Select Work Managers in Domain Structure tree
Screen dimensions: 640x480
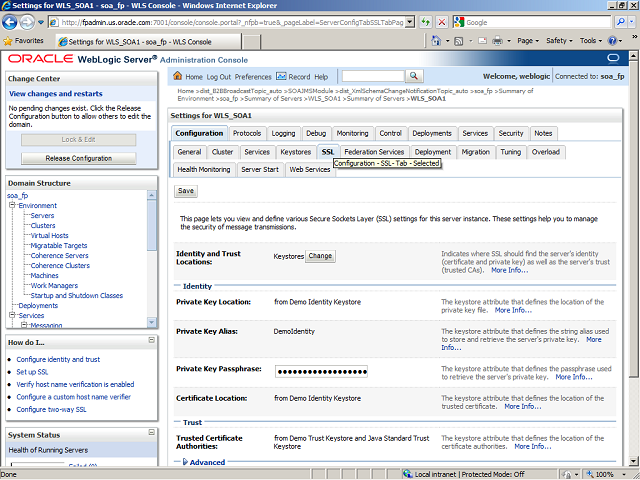pos(55,286)
